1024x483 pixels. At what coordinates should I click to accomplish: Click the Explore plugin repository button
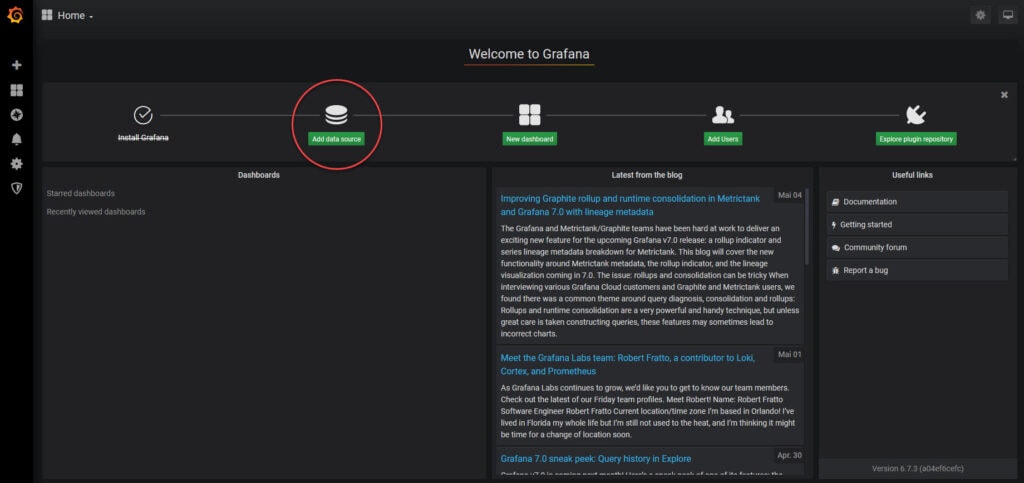tap(916, 139)
